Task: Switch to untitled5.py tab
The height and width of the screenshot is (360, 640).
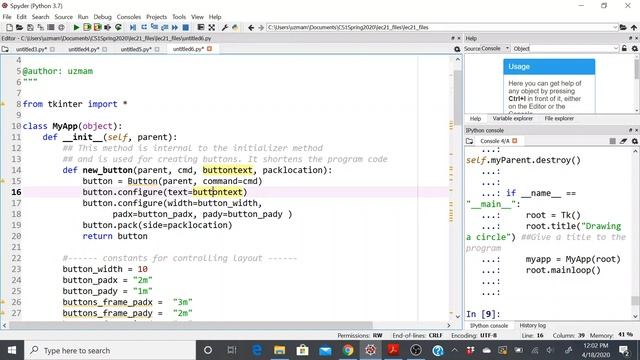Action: [136, 49]
